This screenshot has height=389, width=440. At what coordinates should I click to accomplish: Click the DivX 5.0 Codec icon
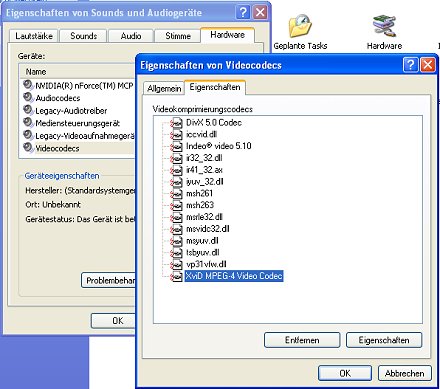click(176, 123)
